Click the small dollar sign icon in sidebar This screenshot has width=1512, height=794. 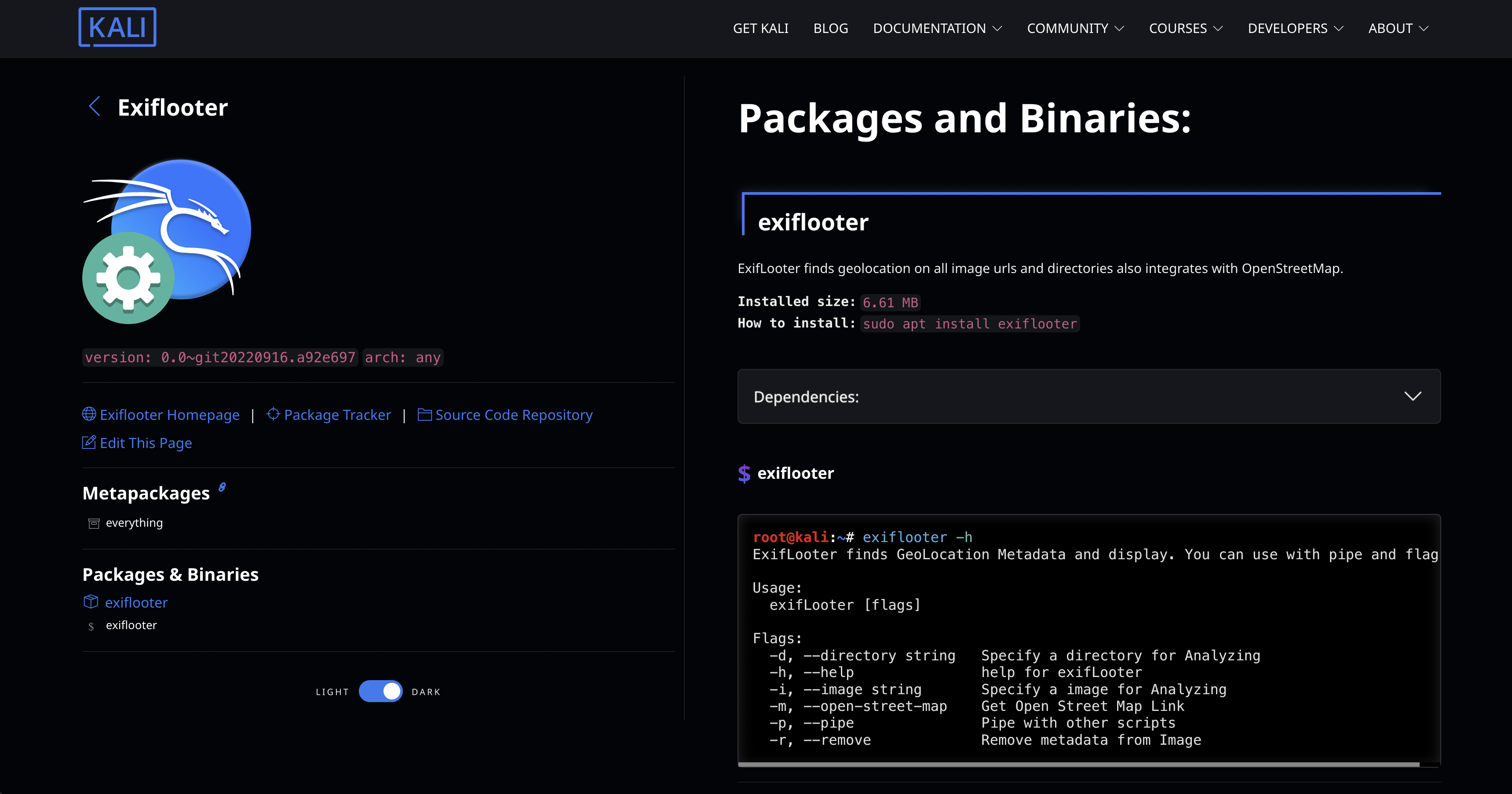pyautogui.click(x=91, y=626)
